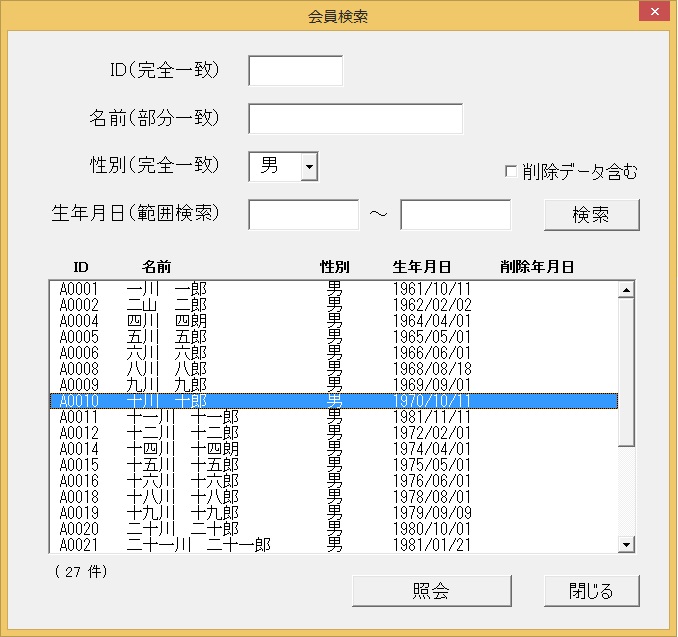The image size is (678, 637).
Task: Click birthdate 1961/10/11 in the list
Action: click(x=432, y=289)
